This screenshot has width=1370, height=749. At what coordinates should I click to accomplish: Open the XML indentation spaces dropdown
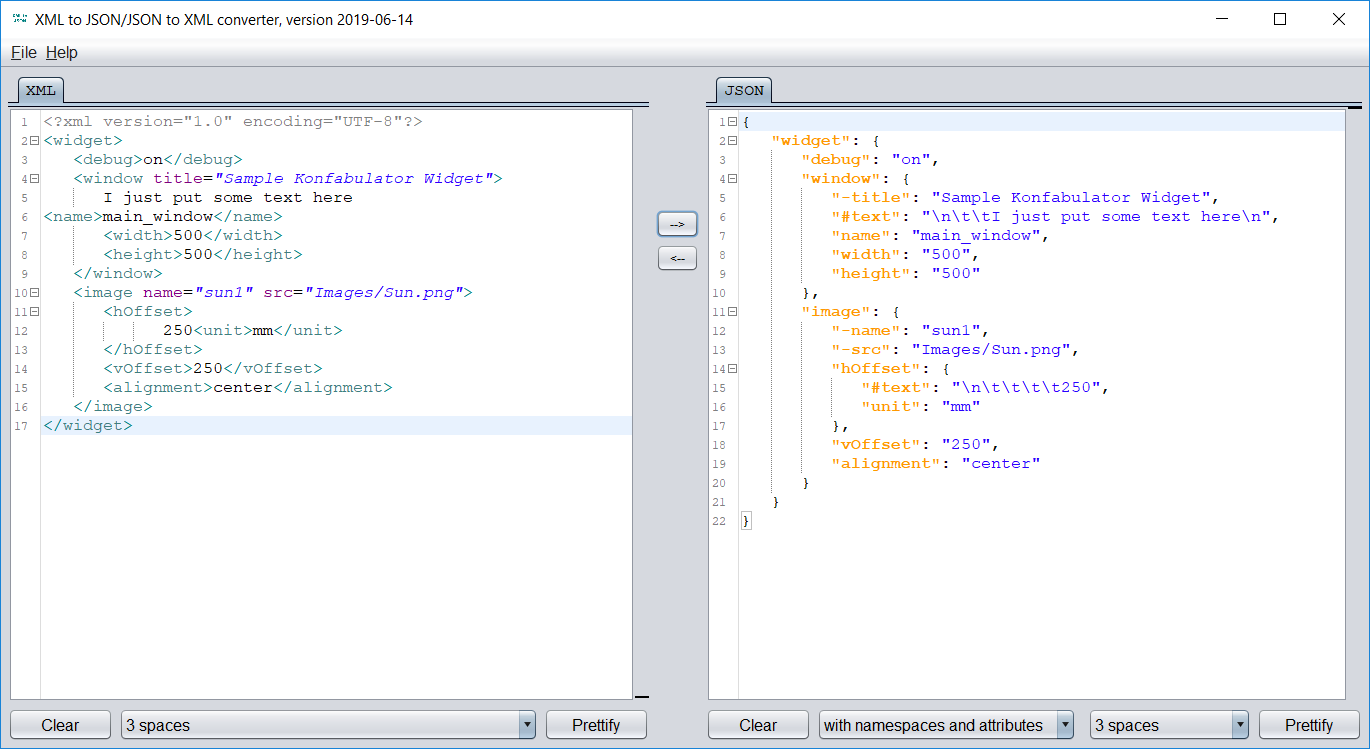click(x=328, y=725)
